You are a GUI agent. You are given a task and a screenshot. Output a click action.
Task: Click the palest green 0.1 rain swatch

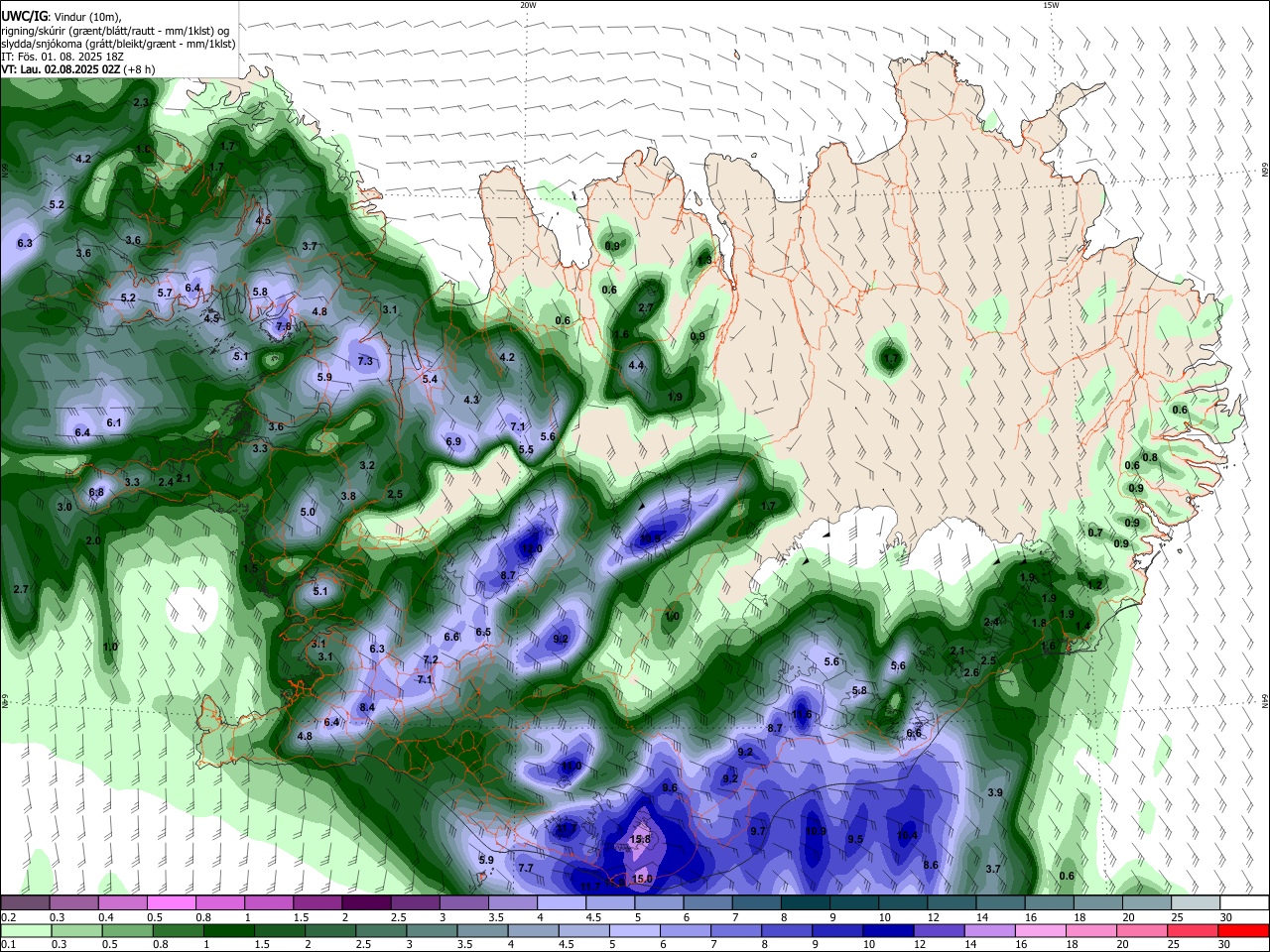[x=25, y=931]
